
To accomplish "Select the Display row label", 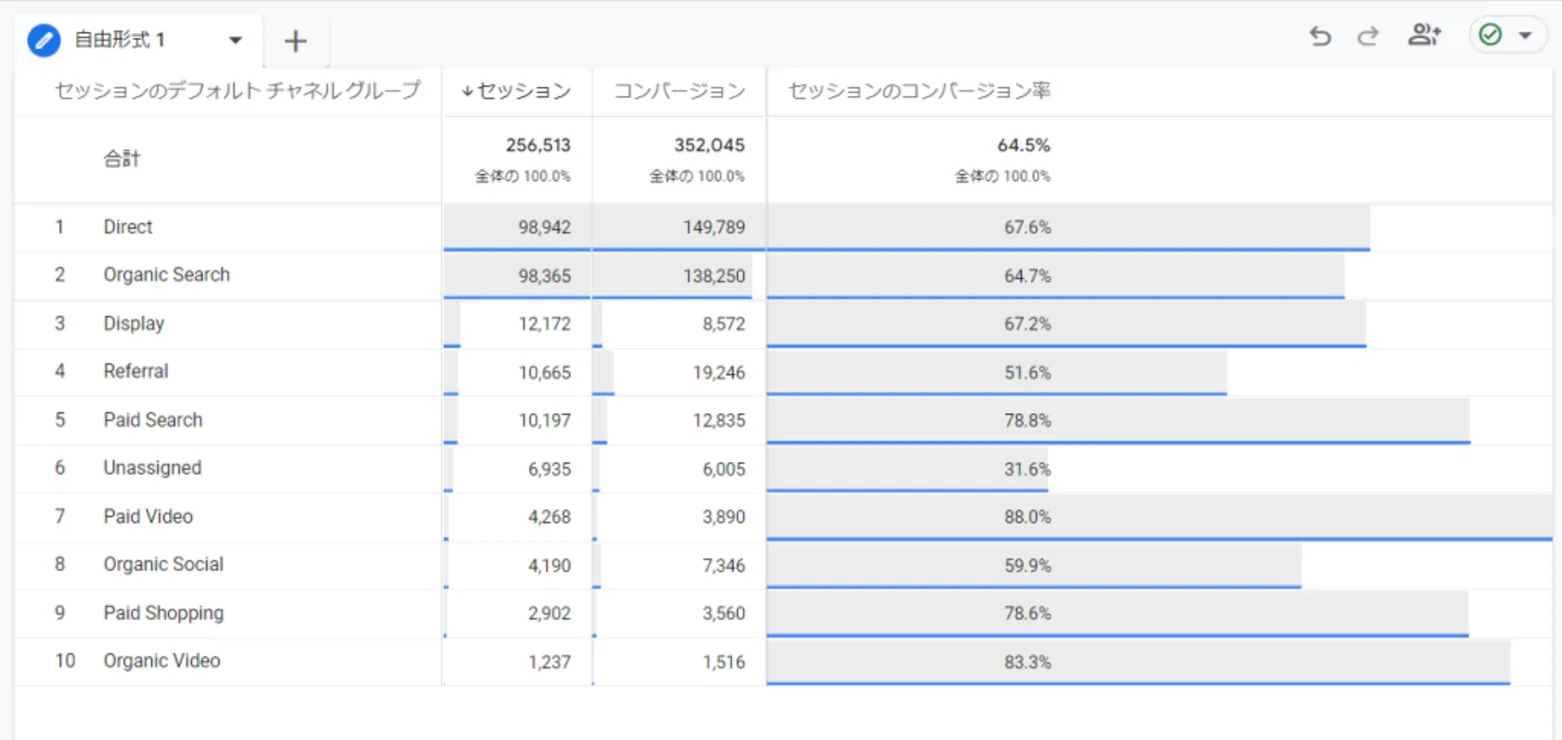I will coord(134,324).
